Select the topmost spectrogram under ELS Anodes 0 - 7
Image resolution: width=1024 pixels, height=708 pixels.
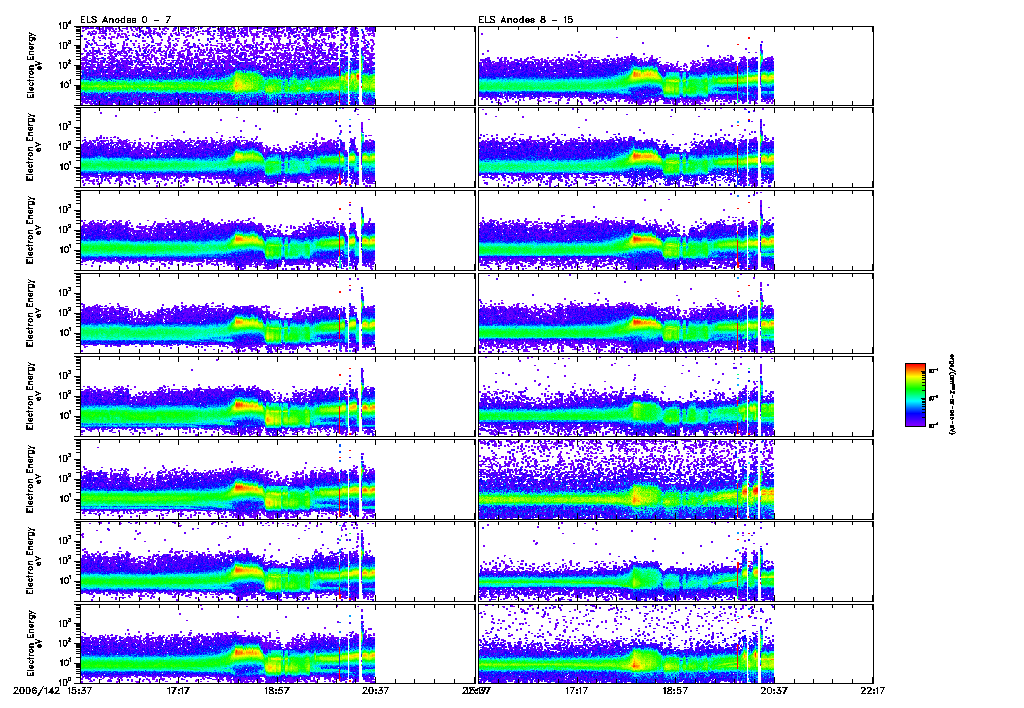pyautogui.click(x=277, y=66)
